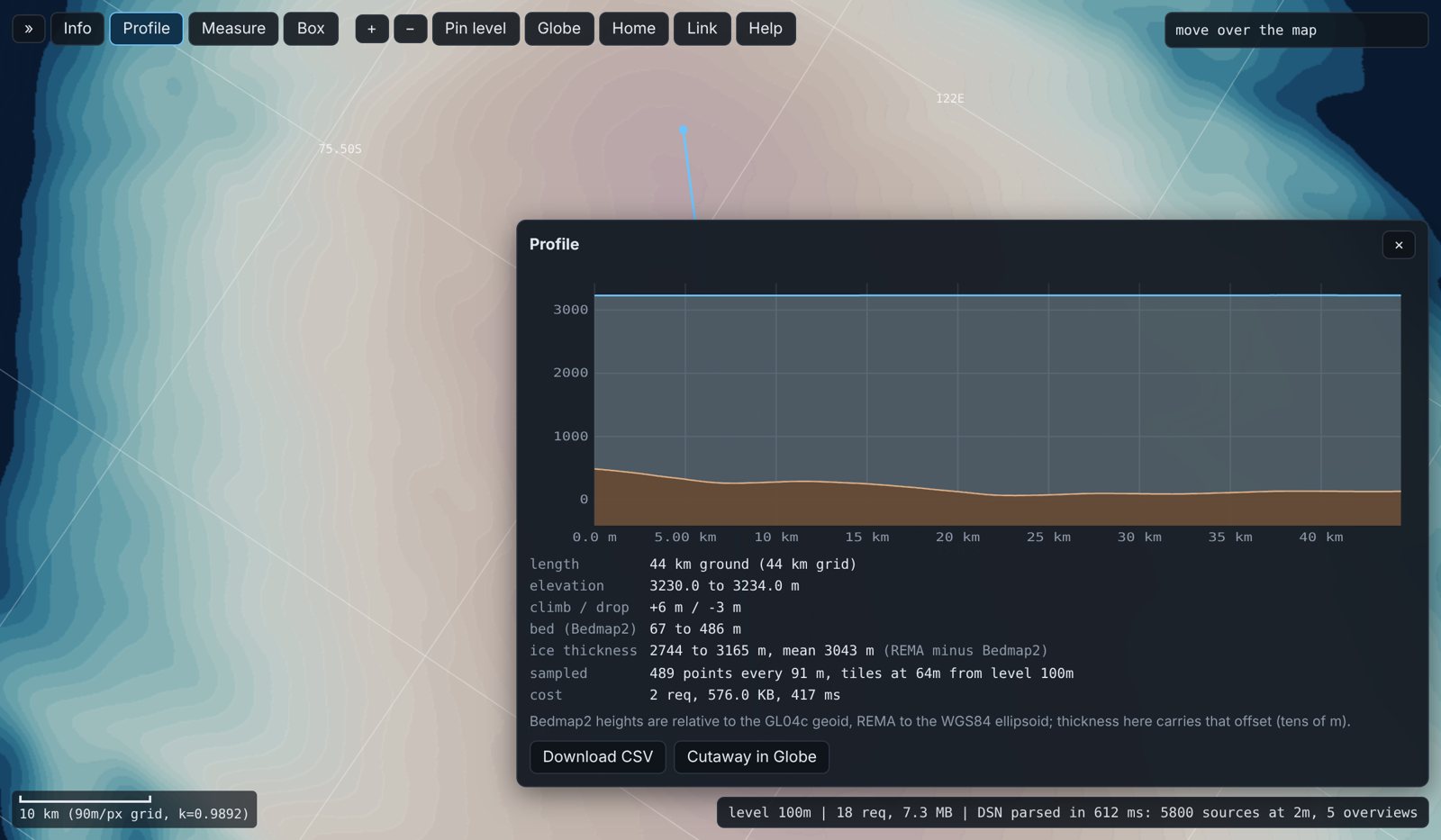The width and height of the screenshot is (1441, 840).
Task: Click the bed (Bedmap2) 67 to 486 m row
Action: coord(636,629)
